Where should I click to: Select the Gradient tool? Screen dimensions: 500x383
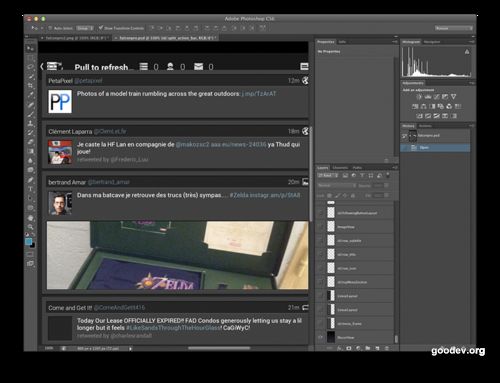(x=30, y=151)
